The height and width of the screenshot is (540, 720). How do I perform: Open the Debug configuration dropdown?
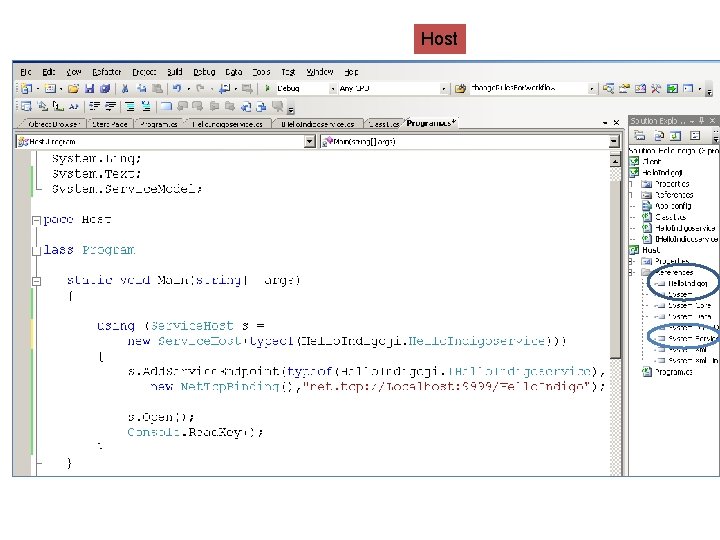(x=333, y=89)
